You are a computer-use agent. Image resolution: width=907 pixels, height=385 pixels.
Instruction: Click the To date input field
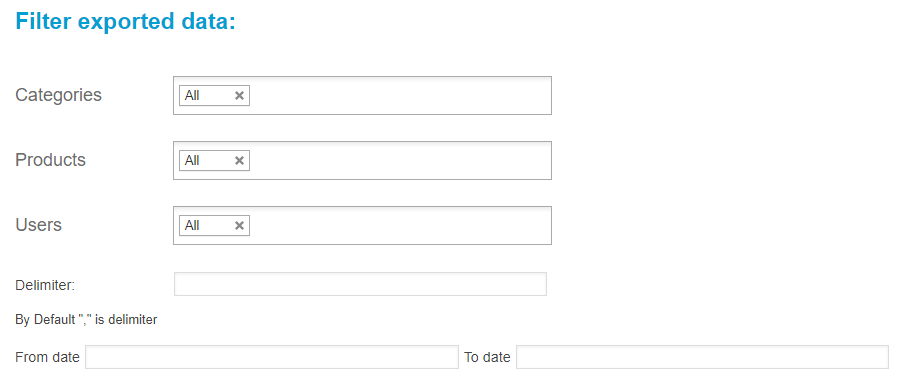[x=702, y=357]
